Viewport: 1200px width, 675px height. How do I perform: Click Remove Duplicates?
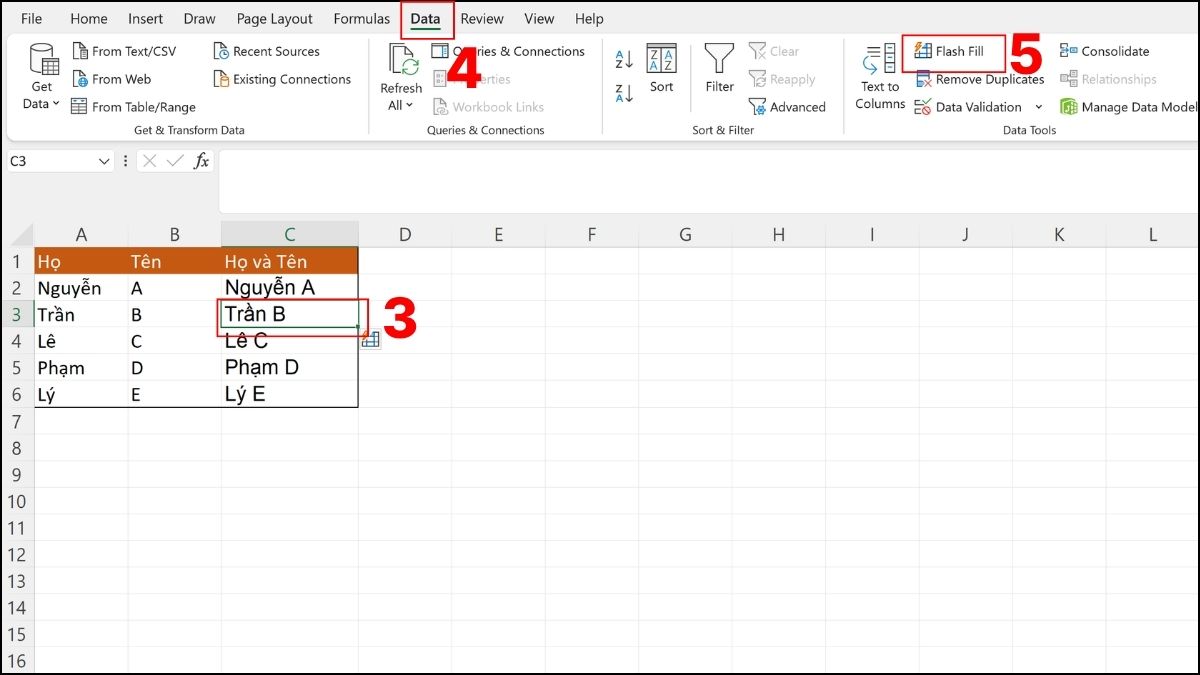click(980, 79)
